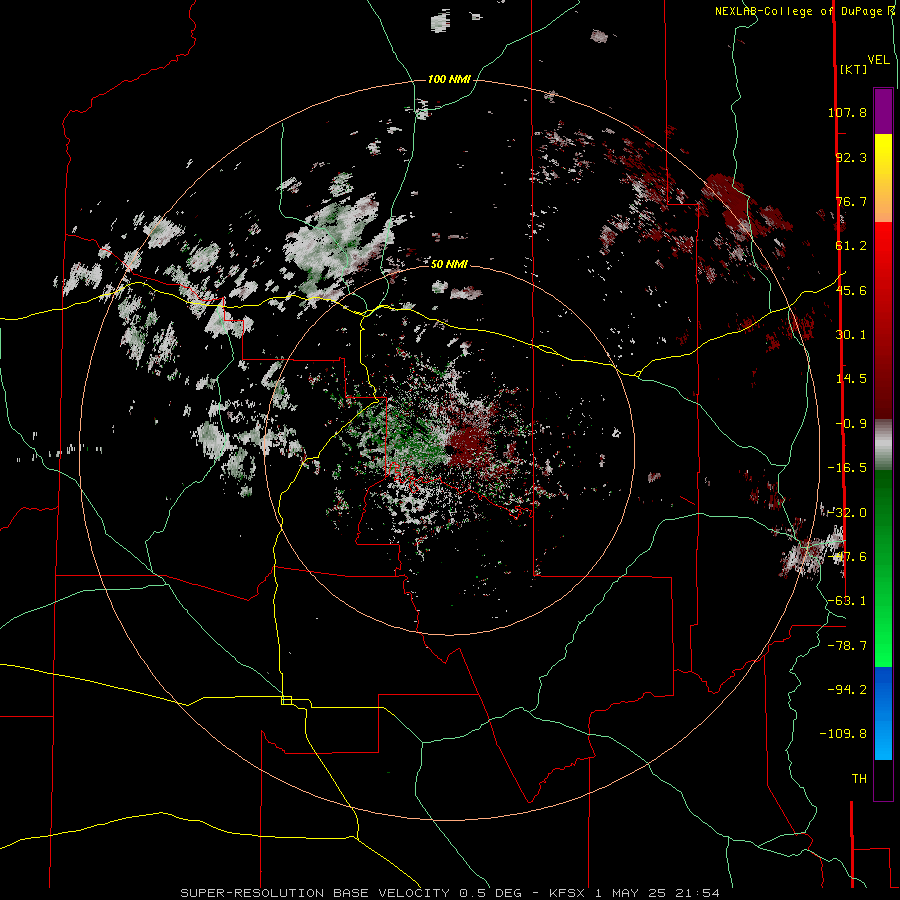Click the 92.3 scale value
Screen dimensions: 900x900
click(x=851, y=157)
